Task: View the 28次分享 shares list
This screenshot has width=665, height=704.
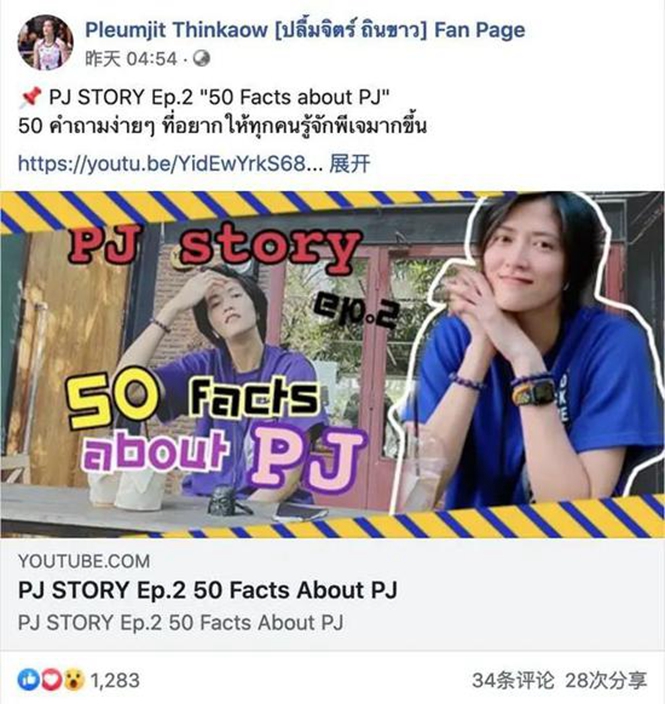Action: point(606,680)
